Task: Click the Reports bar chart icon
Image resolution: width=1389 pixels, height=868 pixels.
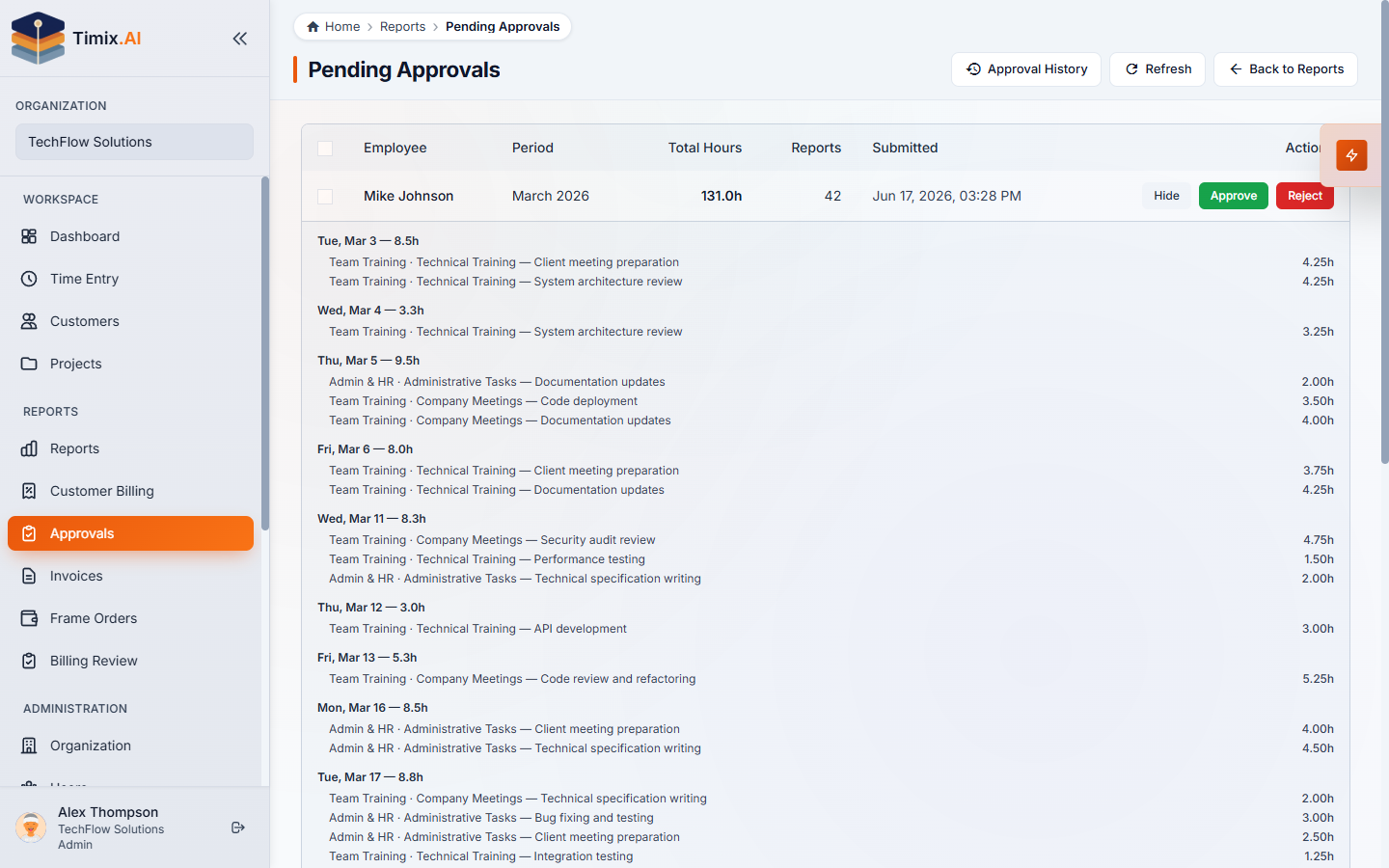Action: (29, 448)
